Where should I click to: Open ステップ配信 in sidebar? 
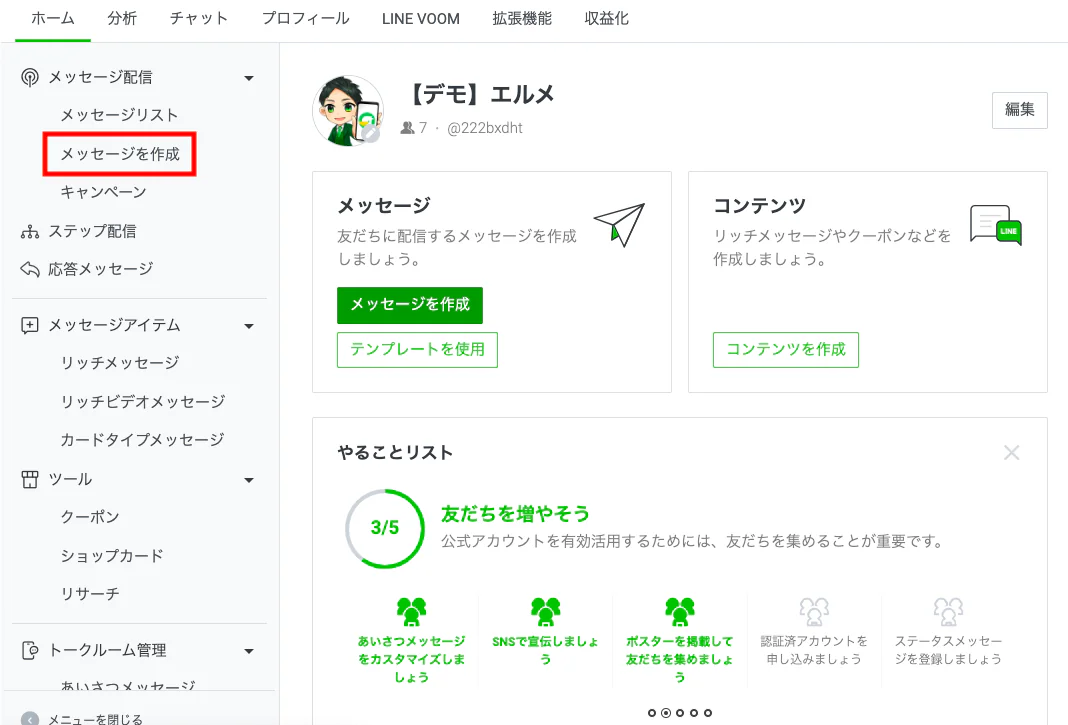(92, 232)
